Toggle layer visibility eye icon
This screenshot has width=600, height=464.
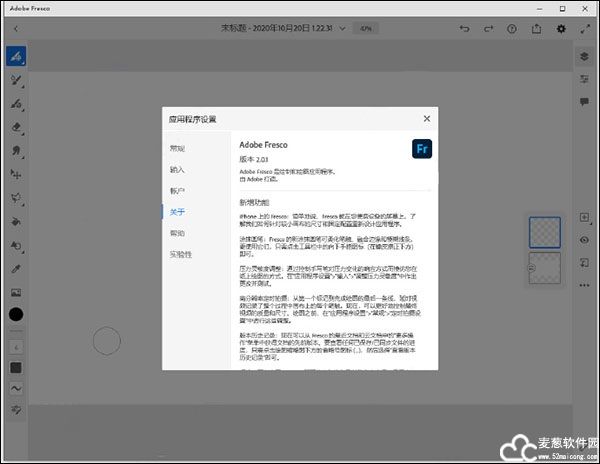584,240
